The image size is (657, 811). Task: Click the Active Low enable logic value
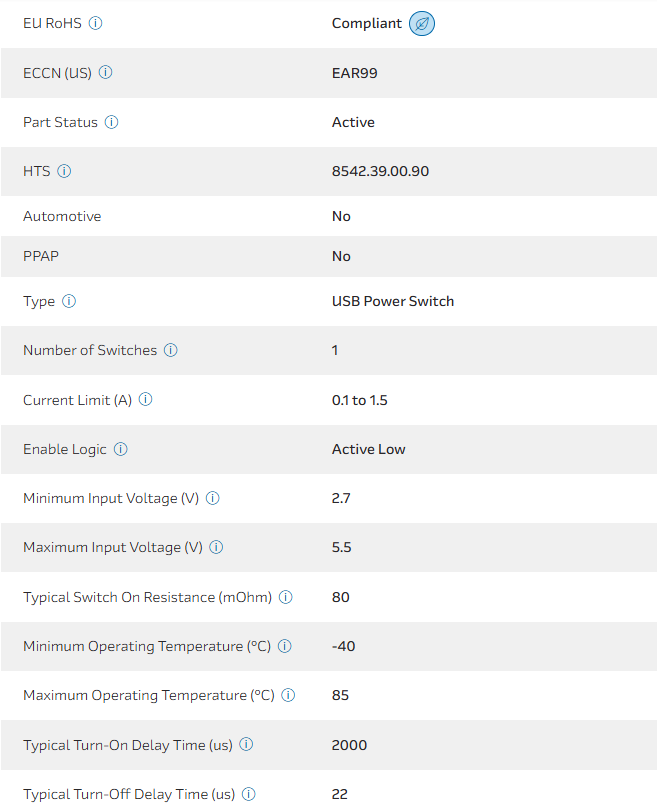click(368, 449)
